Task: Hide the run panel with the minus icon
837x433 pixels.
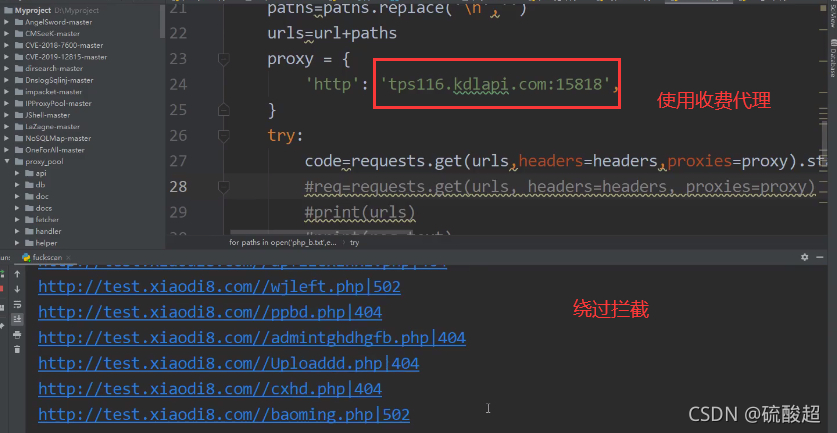Action: click(820, 257)
